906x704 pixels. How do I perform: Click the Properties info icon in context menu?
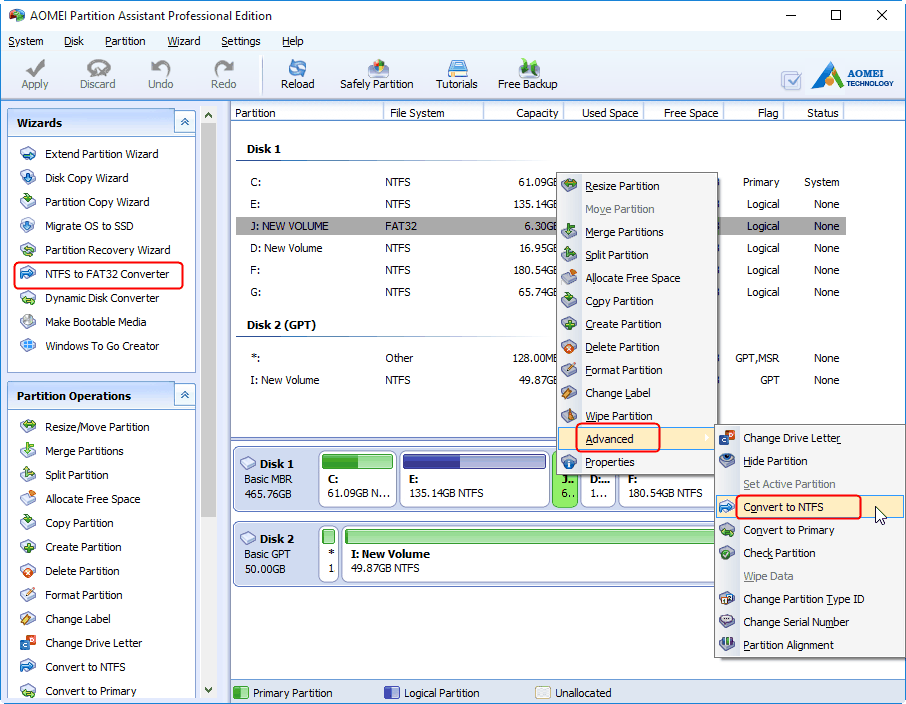tap(569, 461)
